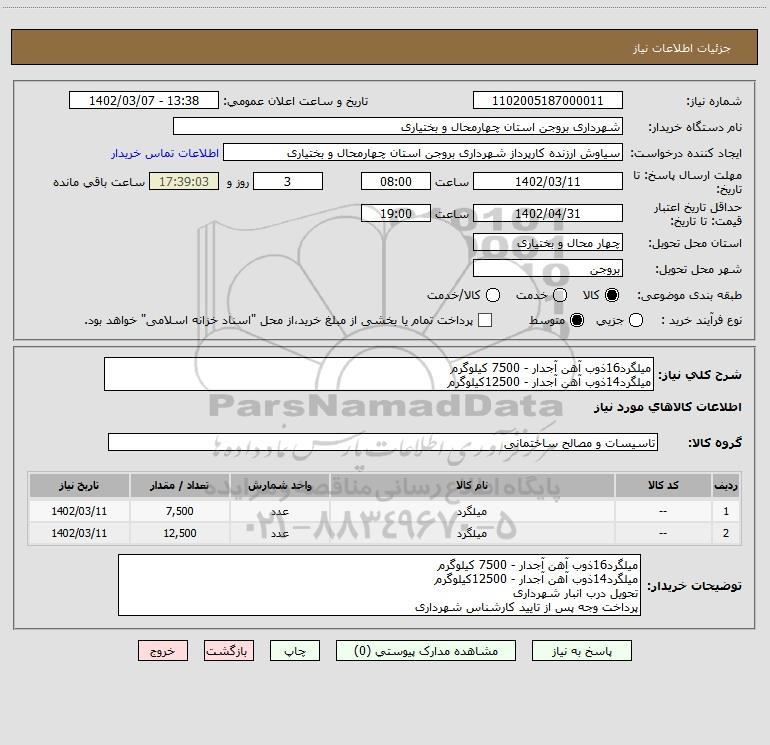Click the request creator name field
The image size is (770, 745).
pos(423,153)
